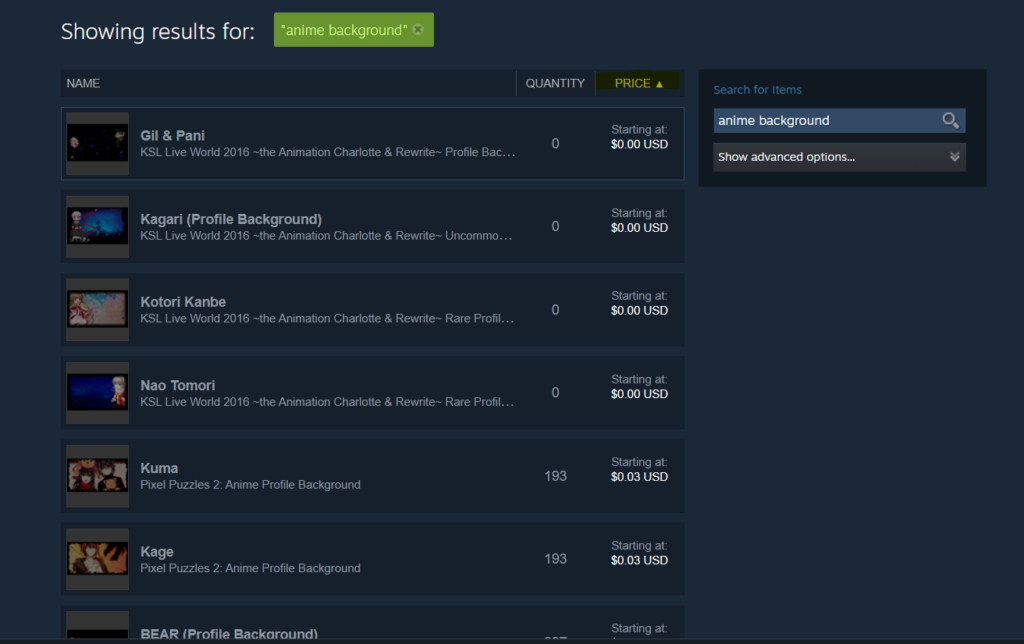Screen dimensions: 1024x644
Task: Click the item search magnifier icon
Action: click(x=949, y=120)
